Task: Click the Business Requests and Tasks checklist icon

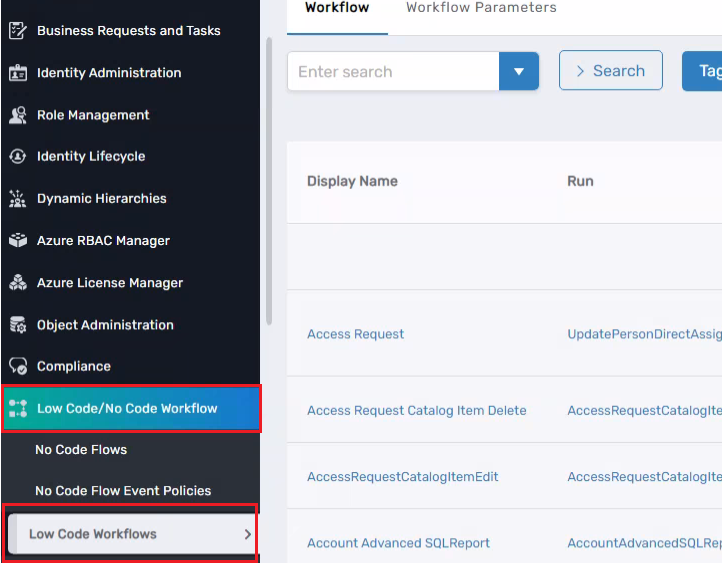Action: [18, 30]
